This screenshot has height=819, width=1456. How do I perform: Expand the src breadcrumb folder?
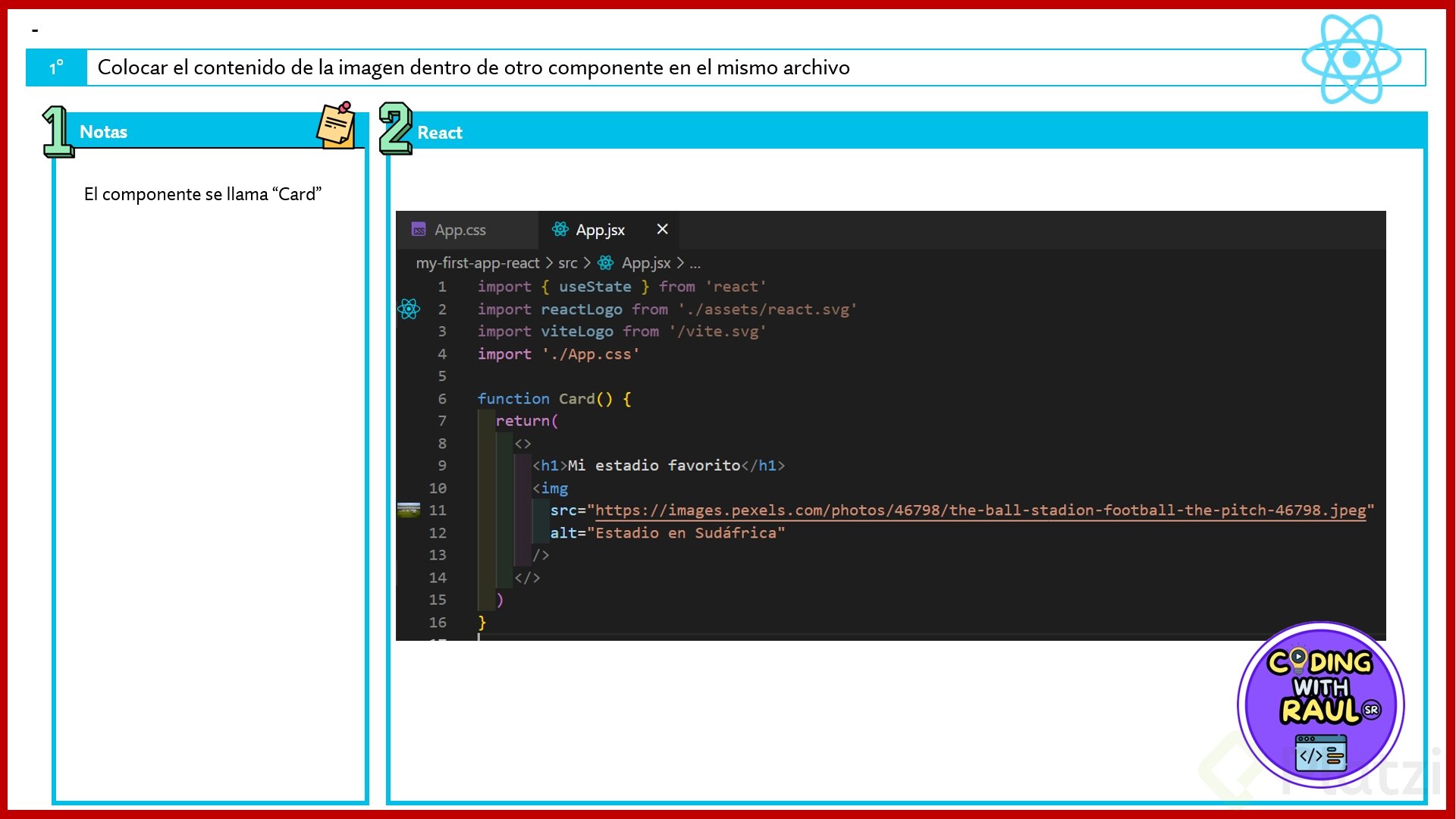[x=567, y=262]
